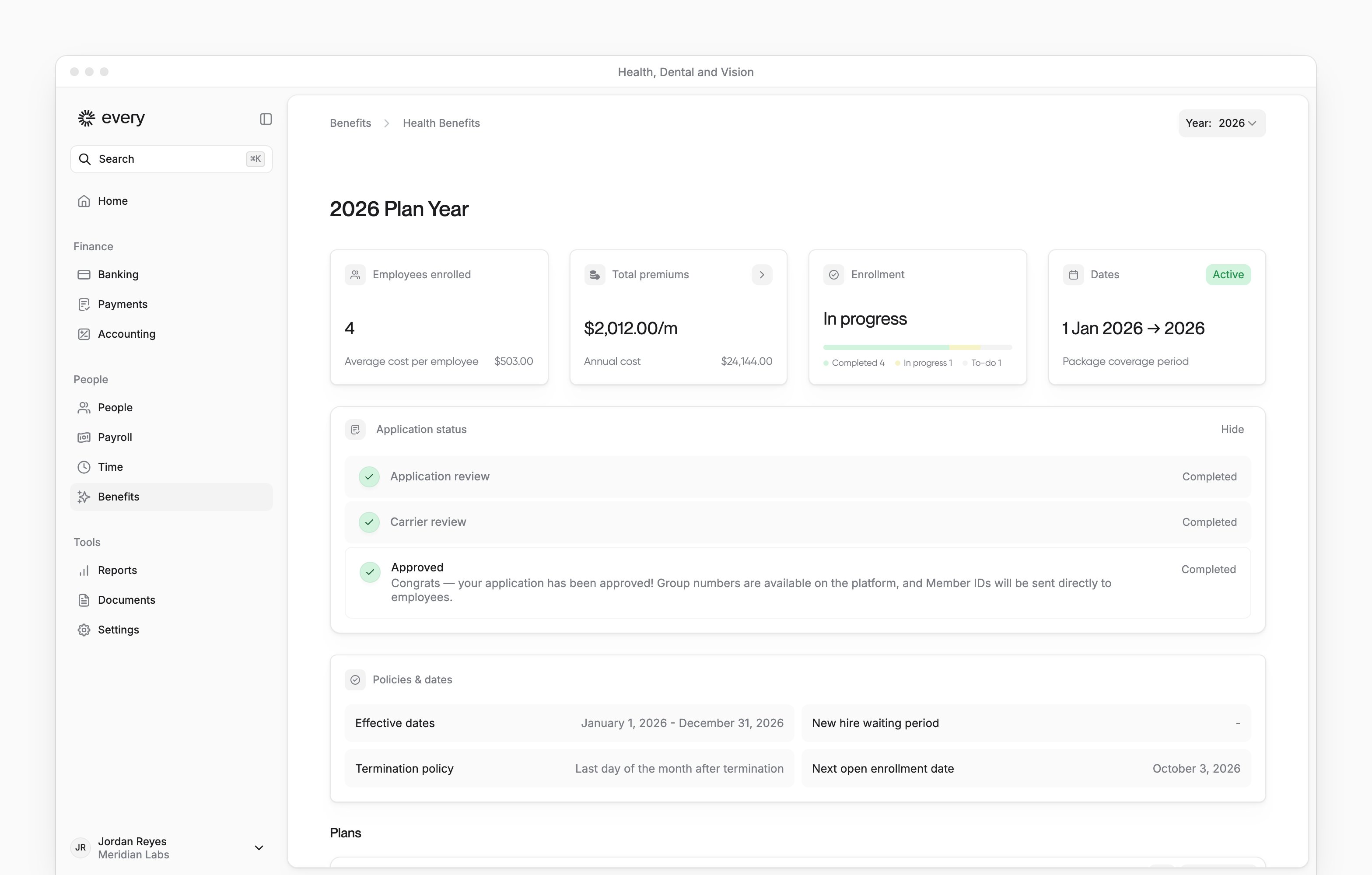Open Total premiums details arrow
The width and height of the screenshot is (1372, 875).
(x=762, y=275)
